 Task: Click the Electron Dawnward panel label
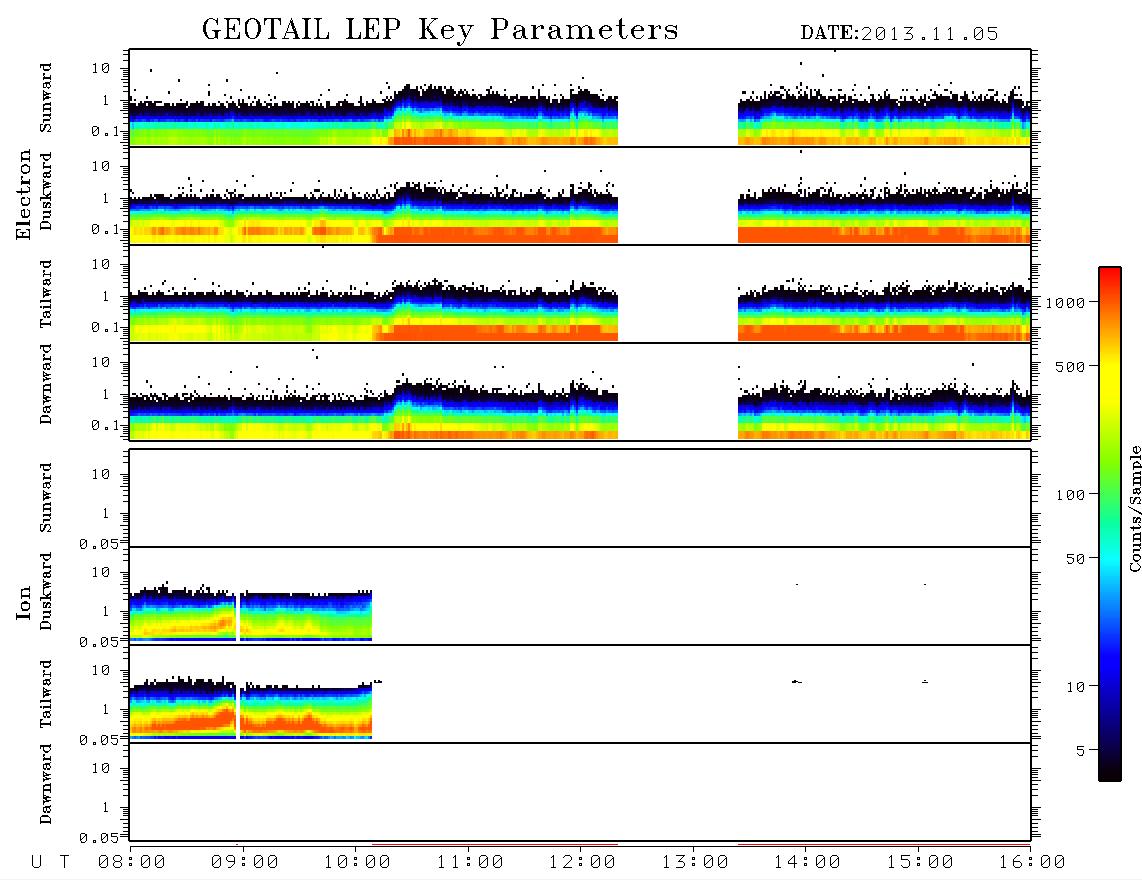(x=46, y=384)
